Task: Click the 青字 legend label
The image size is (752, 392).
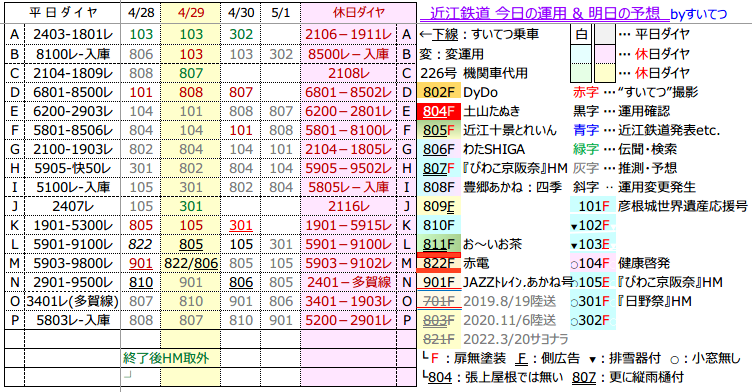Action: pos(585,130)
